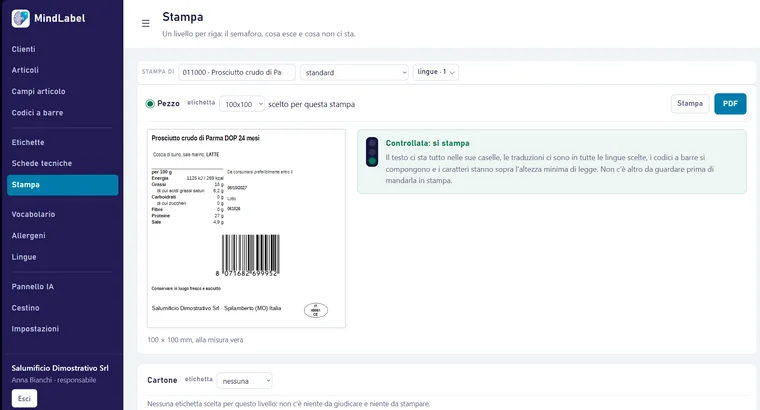Click the STAMPA DI label
This screenshot has height=410, width=760.
pos(158,72)
